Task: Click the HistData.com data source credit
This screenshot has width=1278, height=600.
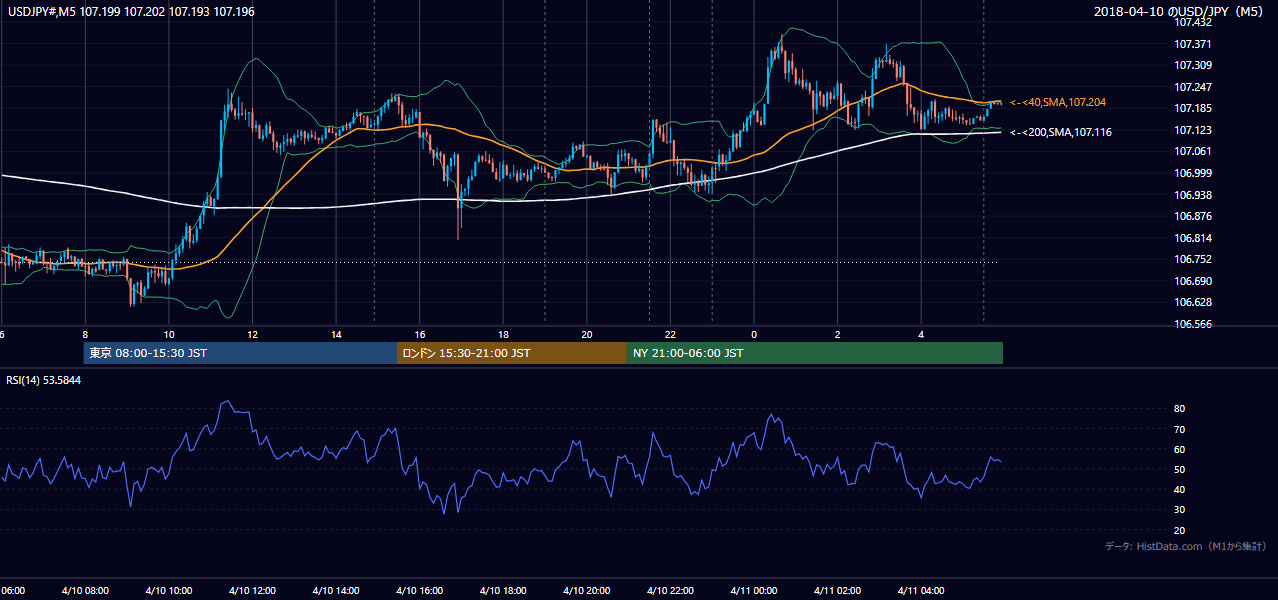Action: point(1186,546)
